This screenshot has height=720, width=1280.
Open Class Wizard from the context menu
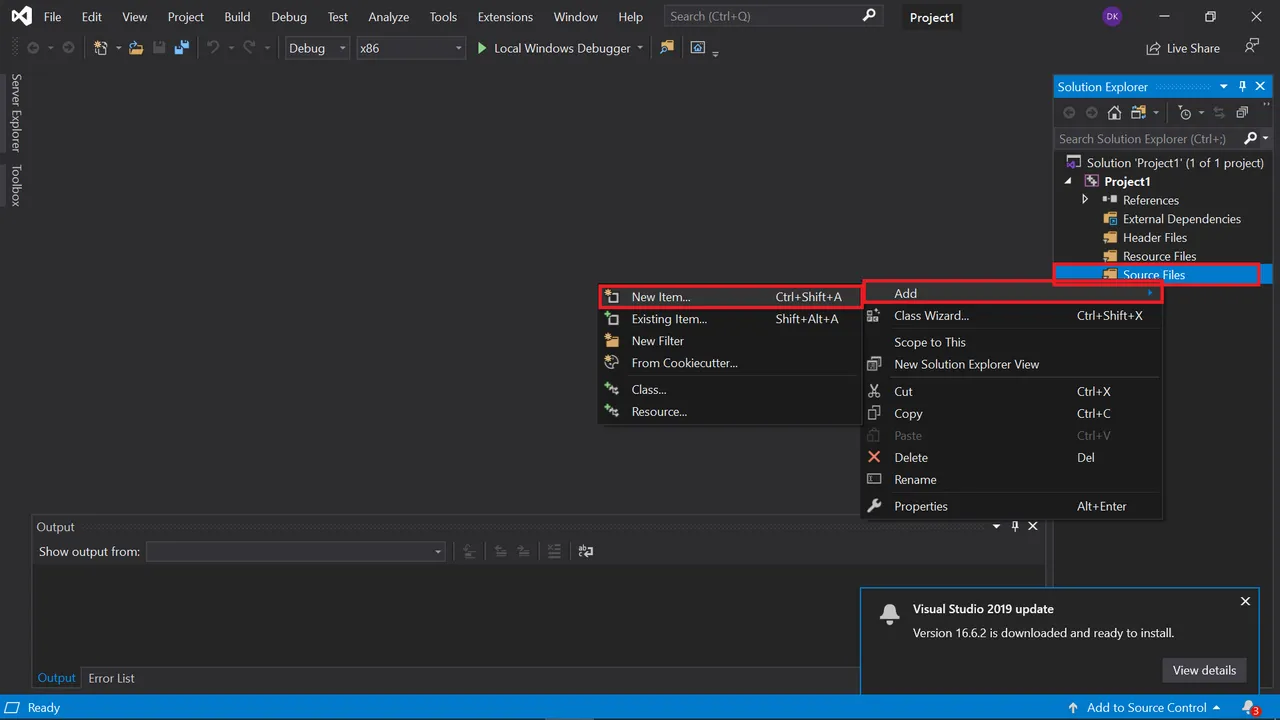click(x=1012, y=316)
